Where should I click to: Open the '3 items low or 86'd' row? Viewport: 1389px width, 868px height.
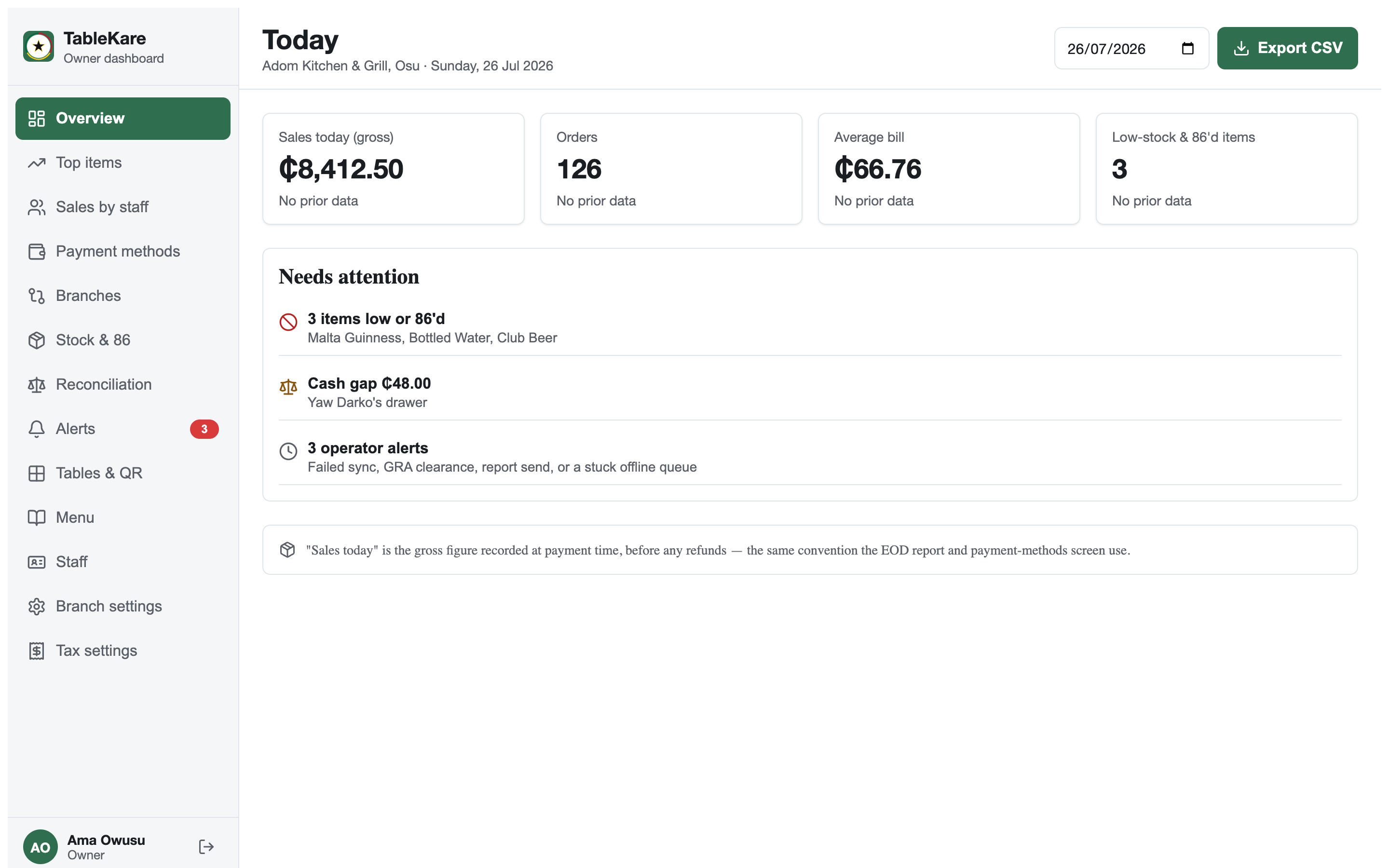point(810,328)
